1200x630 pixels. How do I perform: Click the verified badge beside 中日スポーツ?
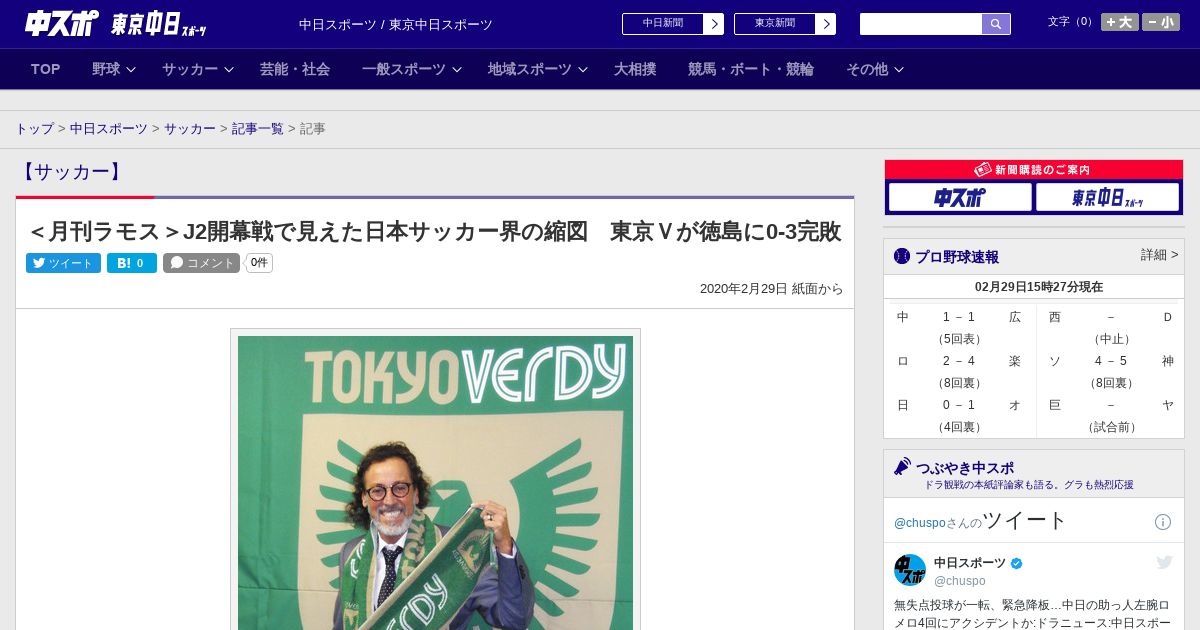(x=1017, y=563)
